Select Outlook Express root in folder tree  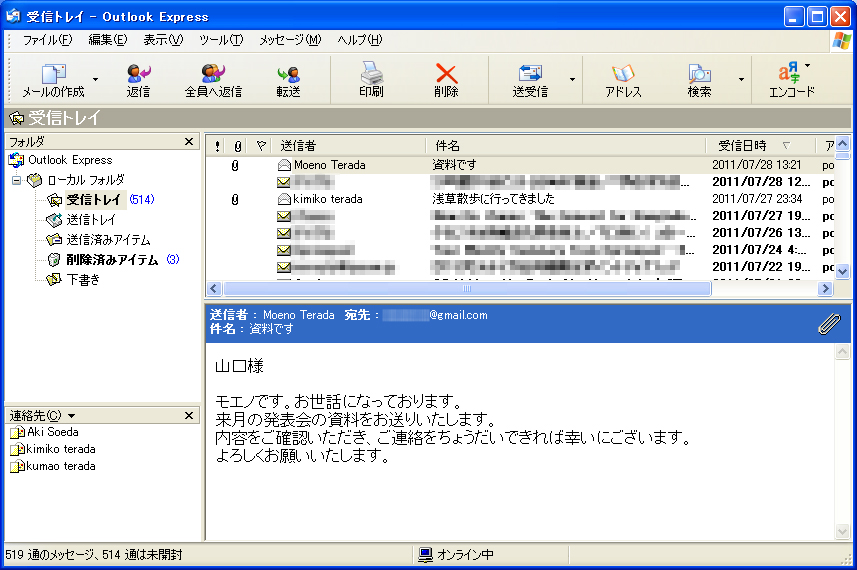coord(70,160)
